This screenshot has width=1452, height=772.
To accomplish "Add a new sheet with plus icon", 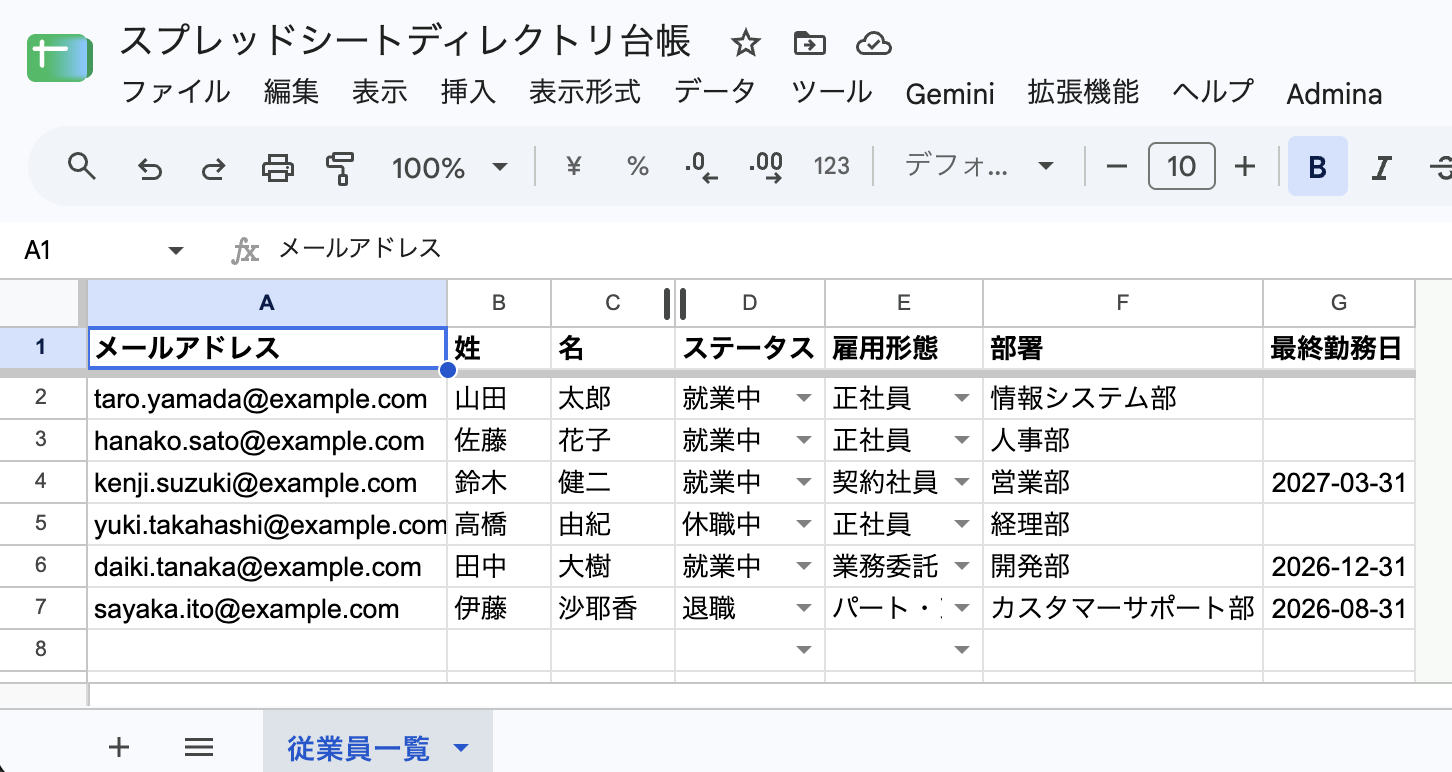I will click(x=119, y=746).
